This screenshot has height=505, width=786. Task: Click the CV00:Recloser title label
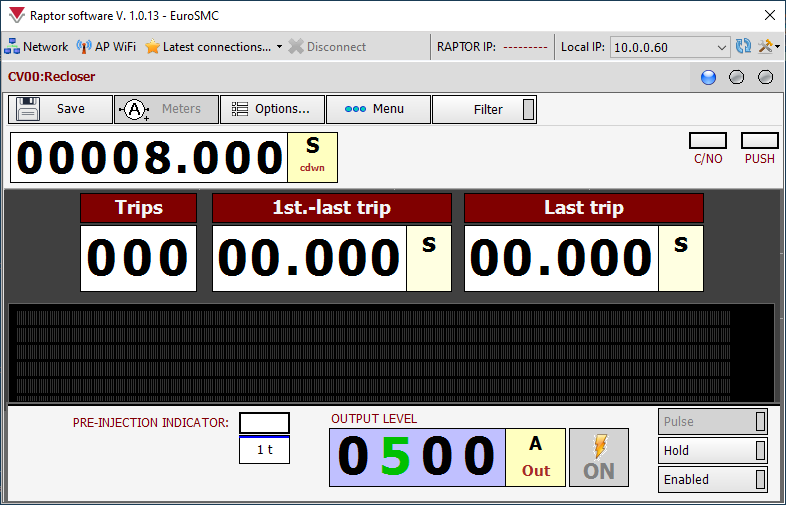52,77
